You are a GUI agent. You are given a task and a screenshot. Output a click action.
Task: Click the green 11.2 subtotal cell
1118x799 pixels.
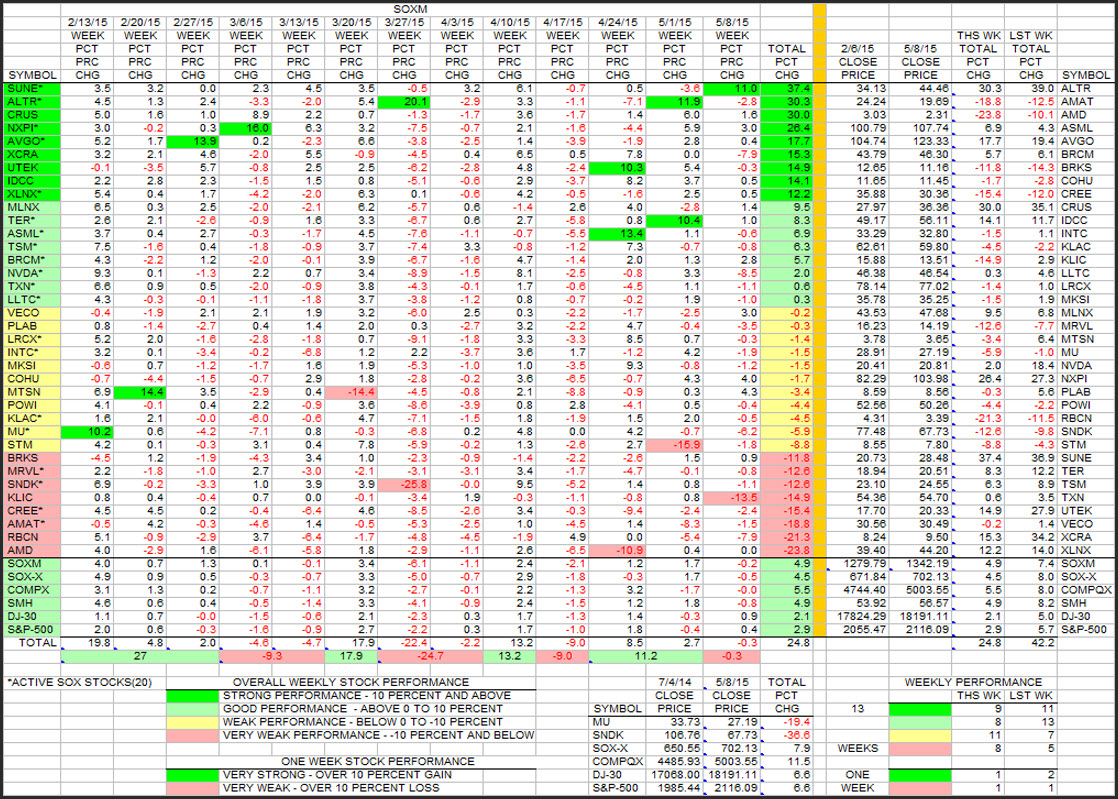[645, 656]
